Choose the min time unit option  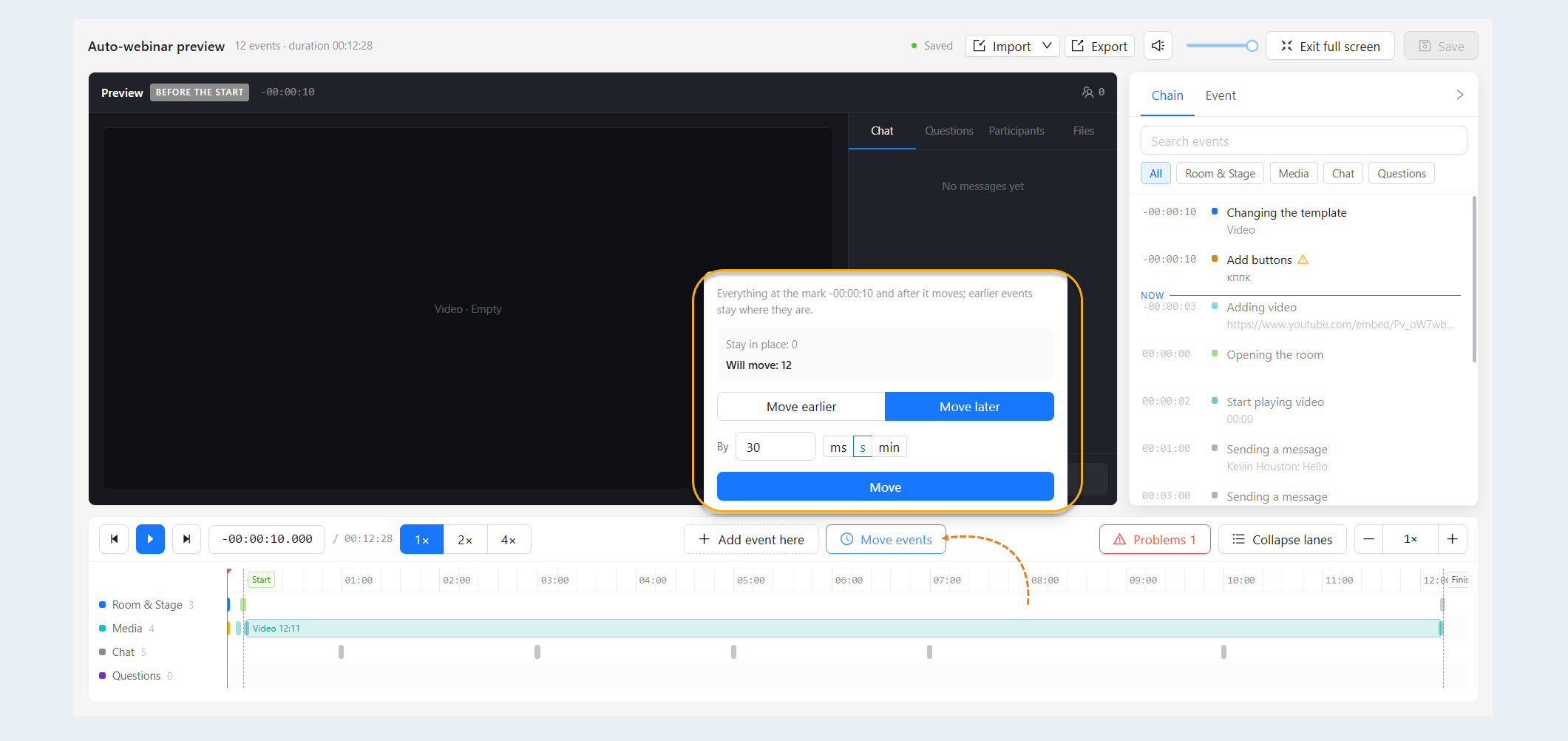pos(889,447)
